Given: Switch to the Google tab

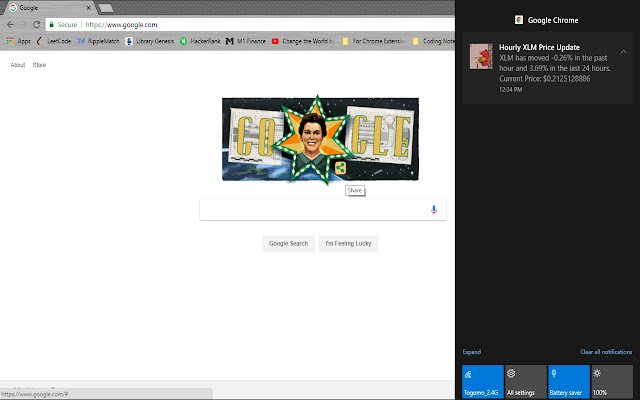Looking at the screenshot, I should [x=49, y=8].
